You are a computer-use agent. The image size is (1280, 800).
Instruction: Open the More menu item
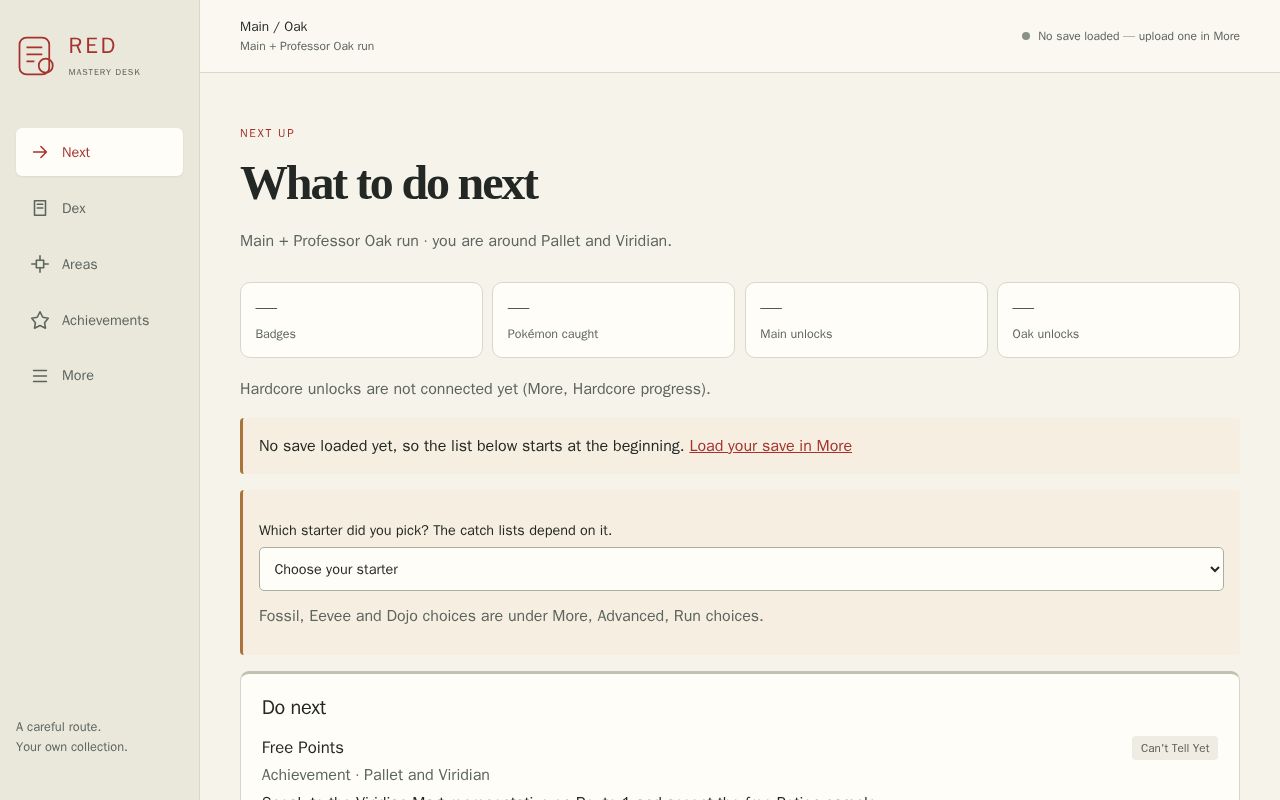tap(99, 376)
